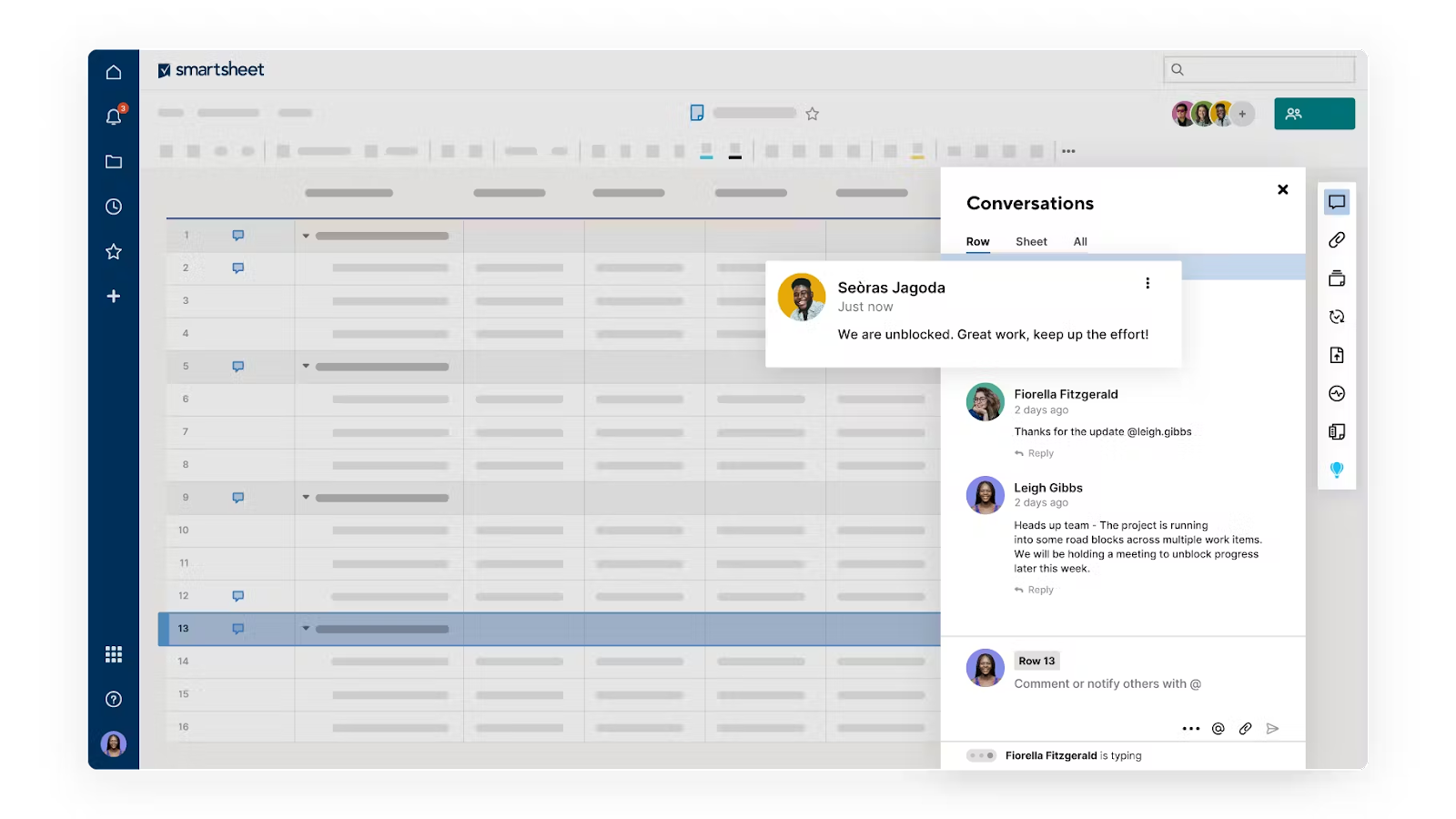Image resolution: width=1456 pixels, height=819 pixels.
Task: Open Recents clock icon in sidebar
Action: coord(114,207)
